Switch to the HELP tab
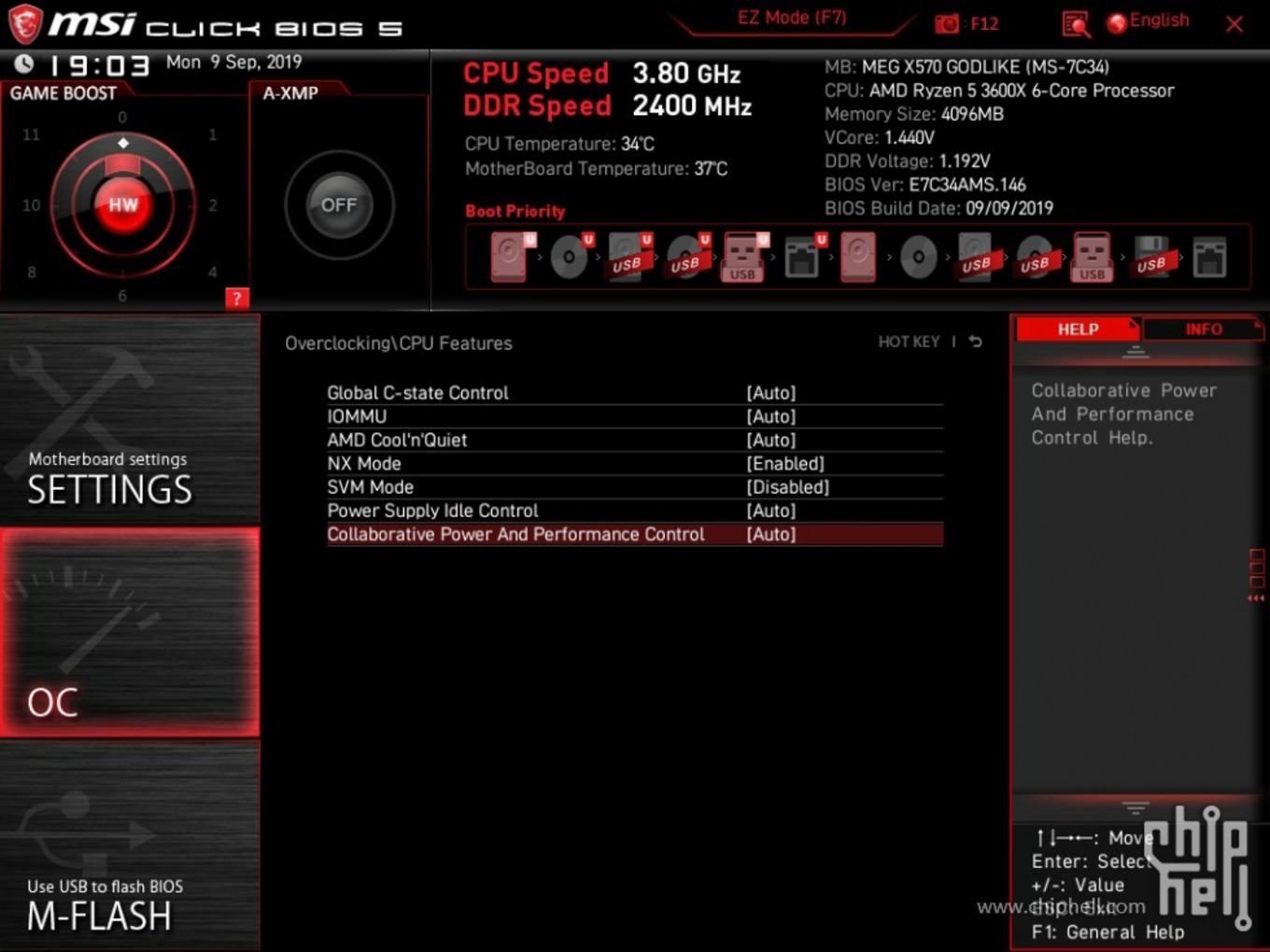 [1078, 329]
